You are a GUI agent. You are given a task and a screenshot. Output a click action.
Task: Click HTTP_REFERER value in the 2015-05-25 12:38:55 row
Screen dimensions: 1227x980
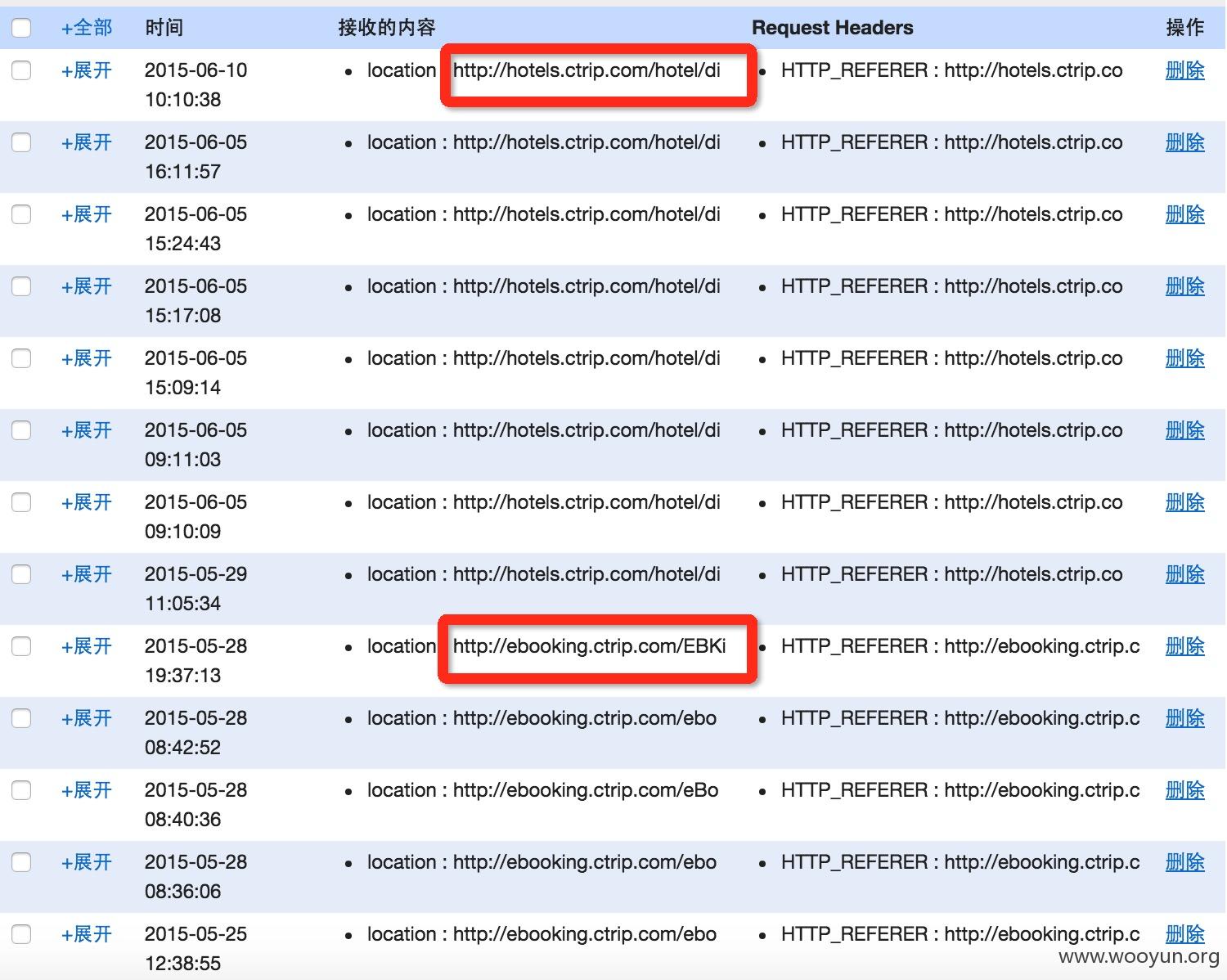[1042, 934]
